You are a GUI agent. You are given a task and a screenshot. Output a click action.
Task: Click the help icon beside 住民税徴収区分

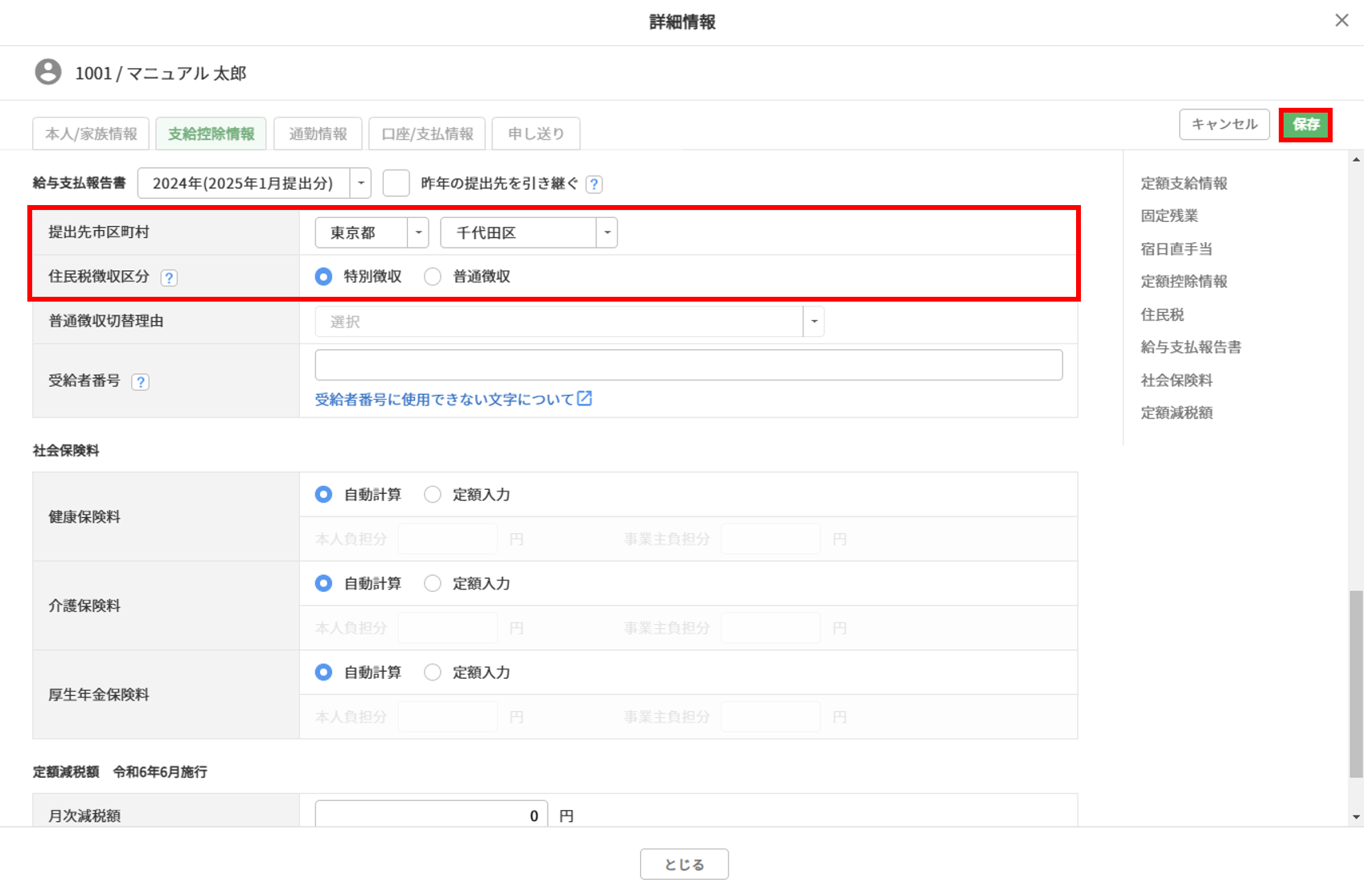click(x=169, y=277)
